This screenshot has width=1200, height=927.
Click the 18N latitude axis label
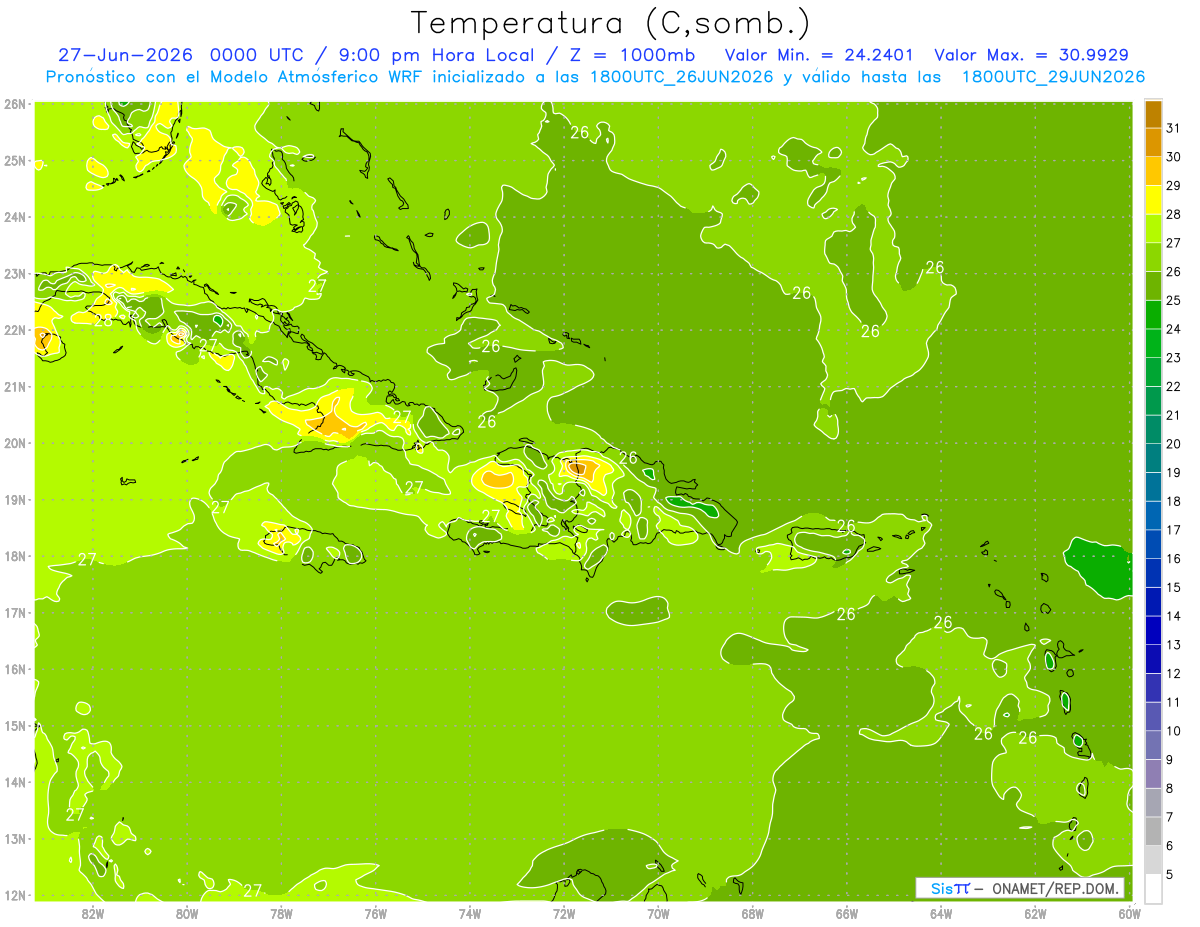[15, 556]
